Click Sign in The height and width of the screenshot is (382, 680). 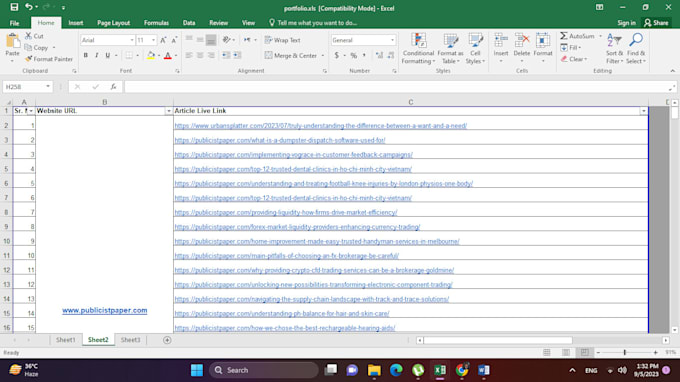click(626, 23)
